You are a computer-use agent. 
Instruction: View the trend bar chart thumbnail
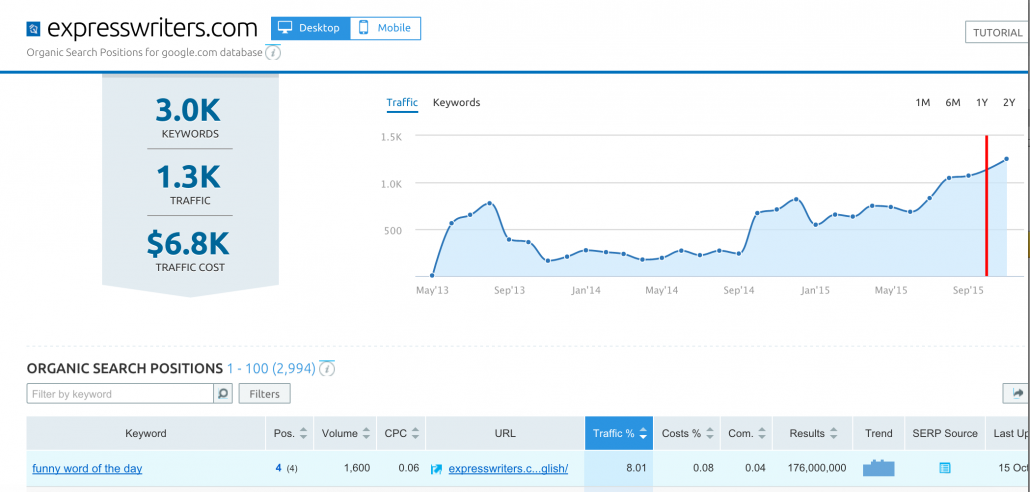[878, 468]
